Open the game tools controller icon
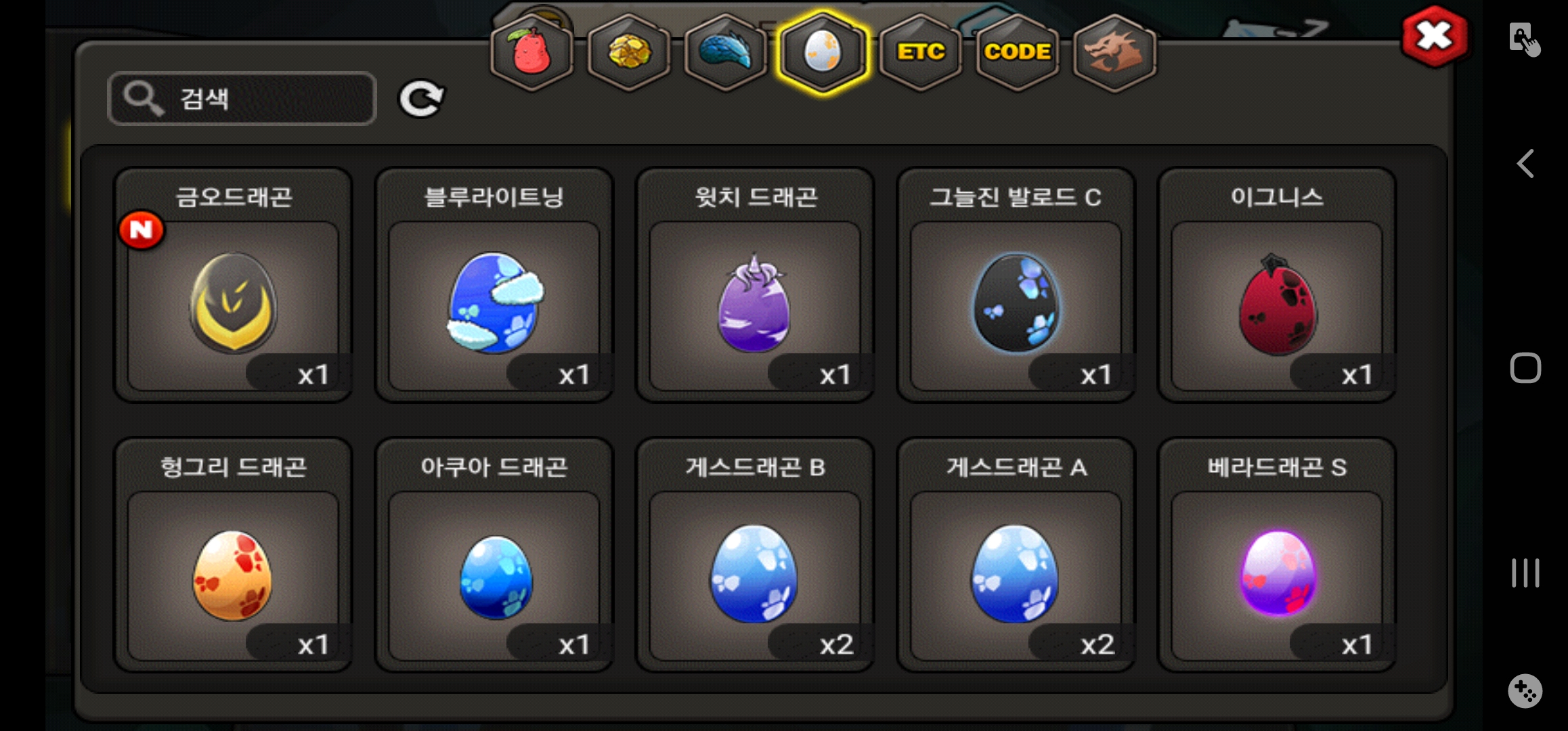Viewport: 1568px width, 731px height. (1525, 691)
